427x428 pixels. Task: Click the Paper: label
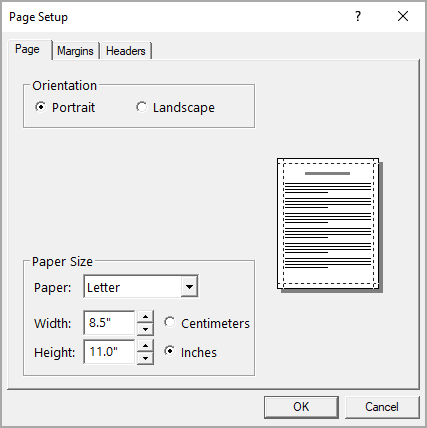click(53, 287)
